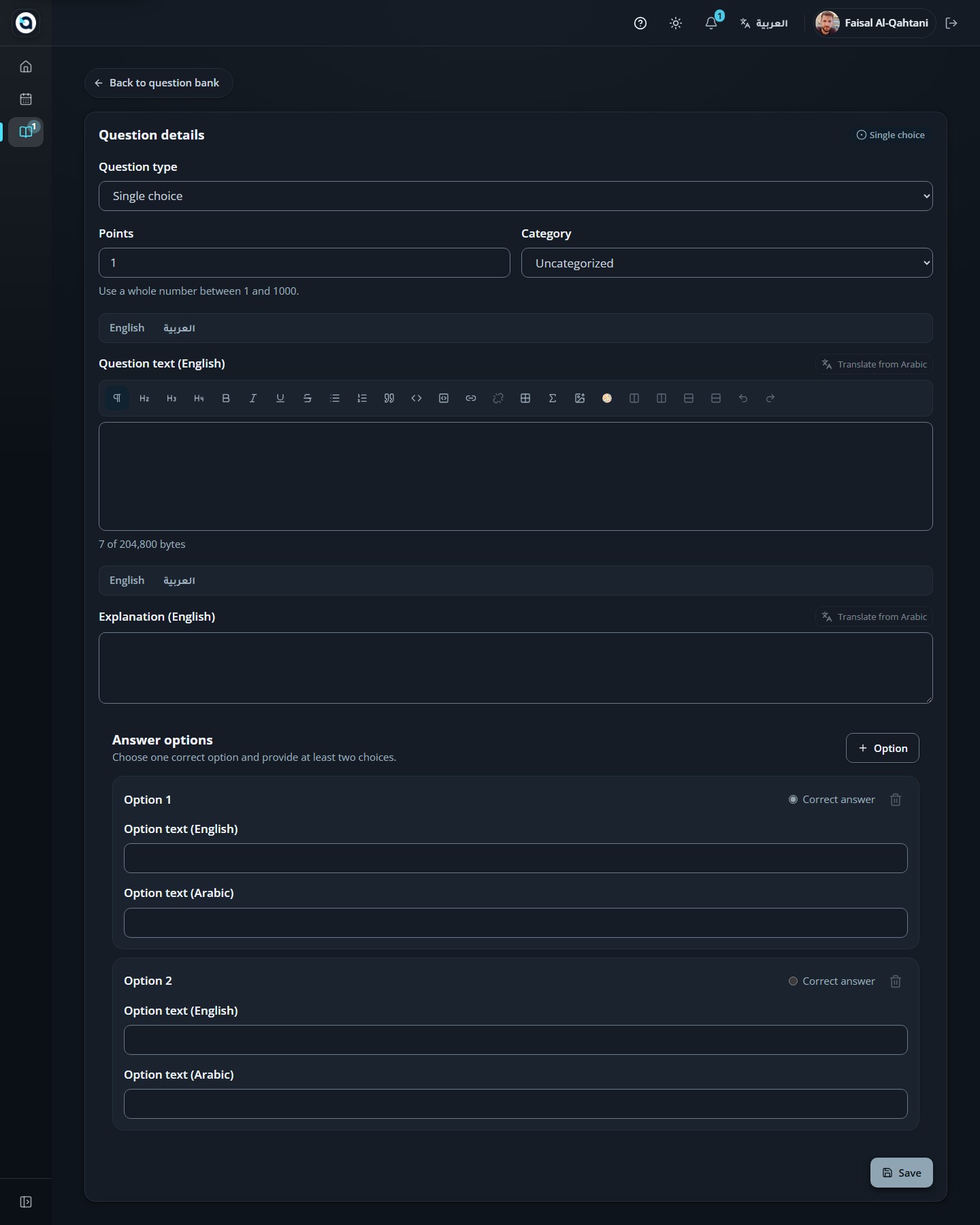Apply Heading 3 format
Image resolution: width=980 pixels, height=1225 pixels.
tap(171, 398)
